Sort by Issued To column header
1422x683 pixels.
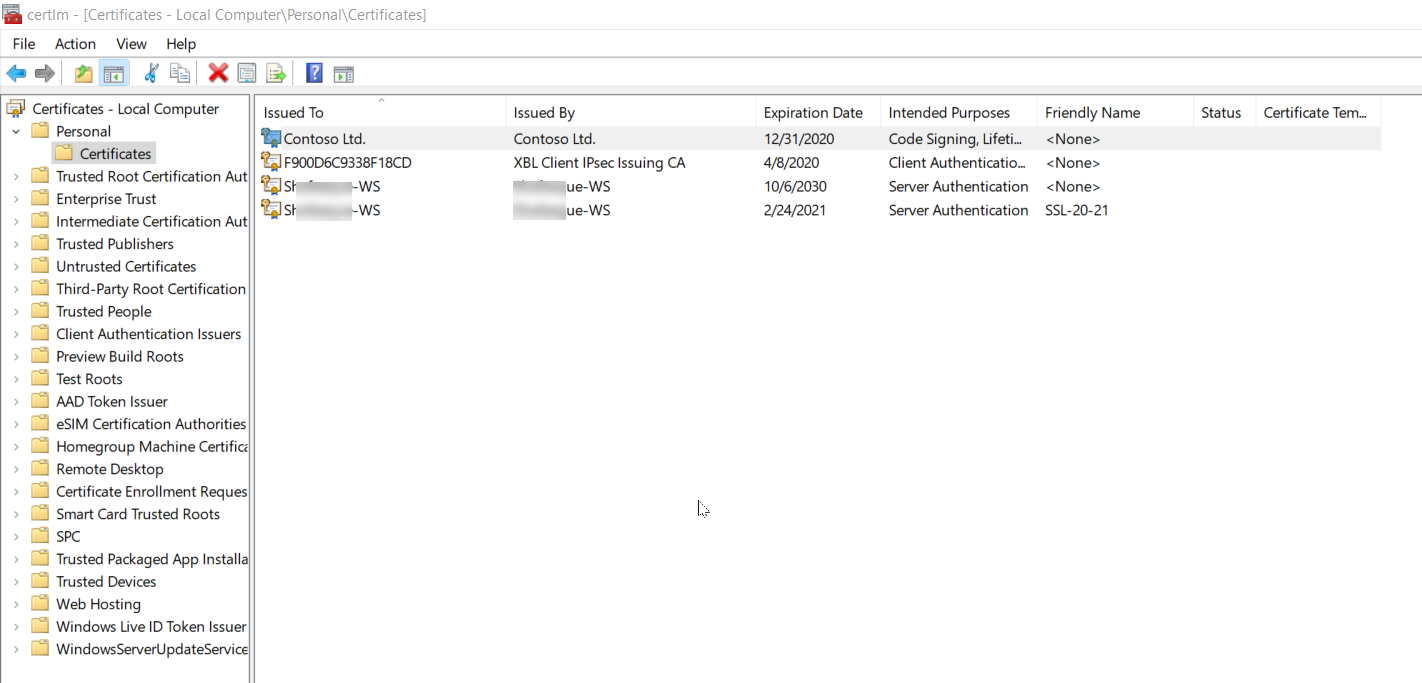point(381,112)
